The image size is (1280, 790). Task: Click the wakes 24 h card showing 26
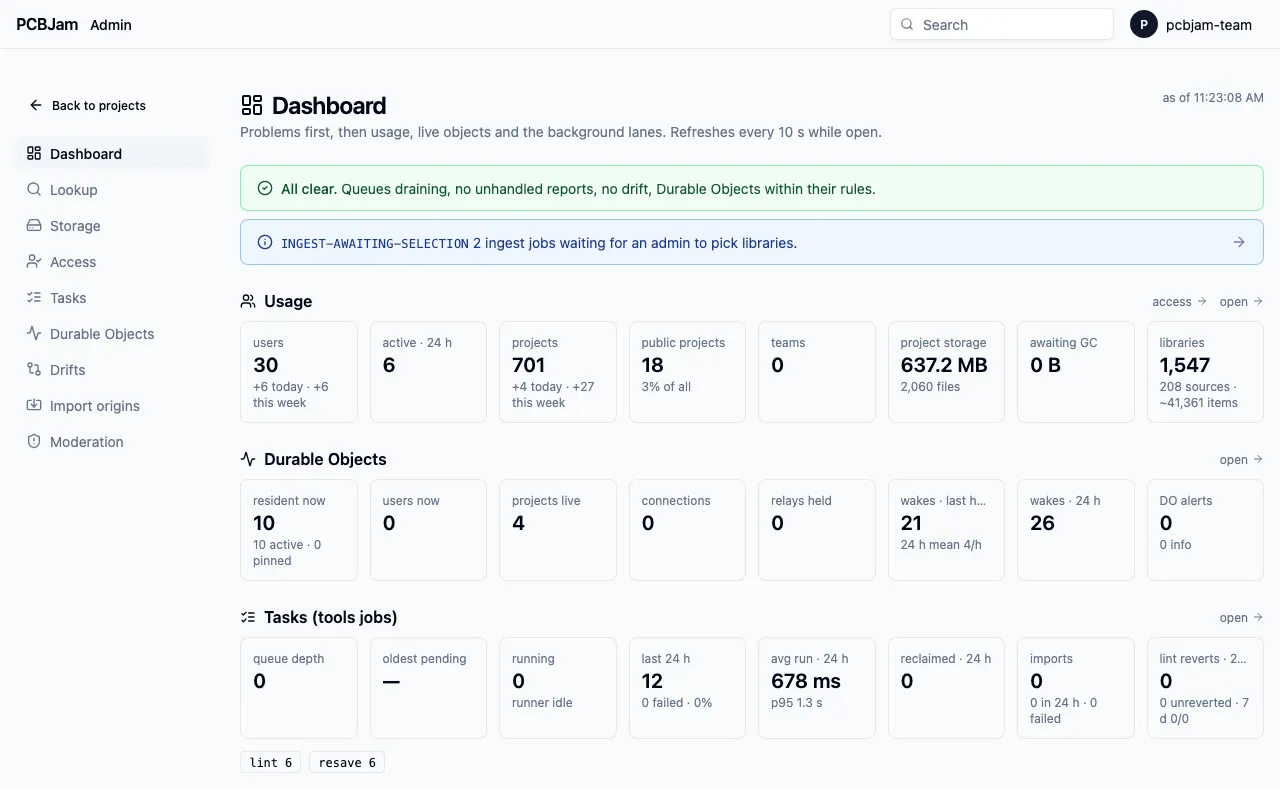point(1076,530)
